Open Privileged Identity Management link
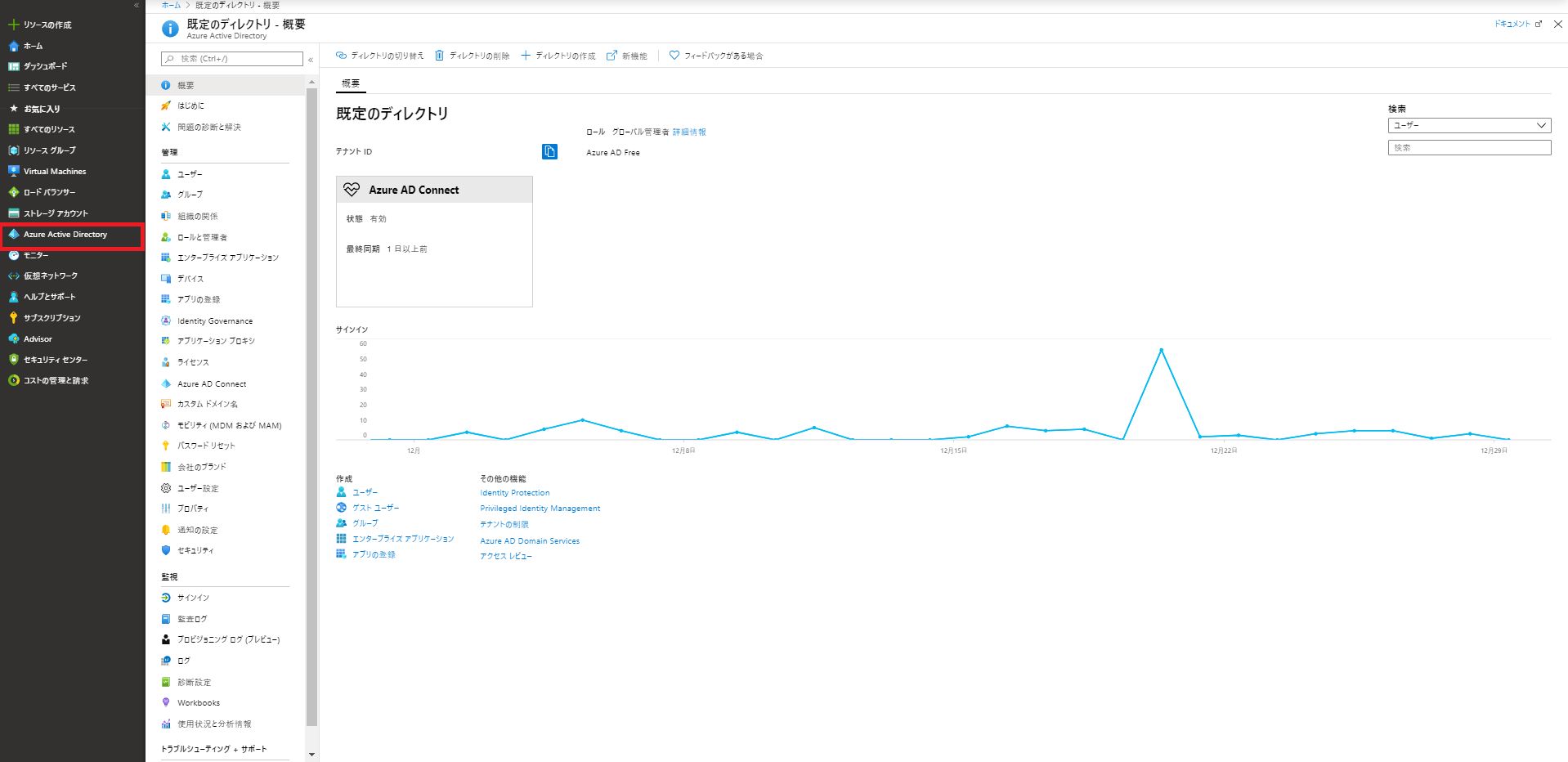The width and height of the screenshot is (1568, 762). pyautogui.click(x=540, y=509)
